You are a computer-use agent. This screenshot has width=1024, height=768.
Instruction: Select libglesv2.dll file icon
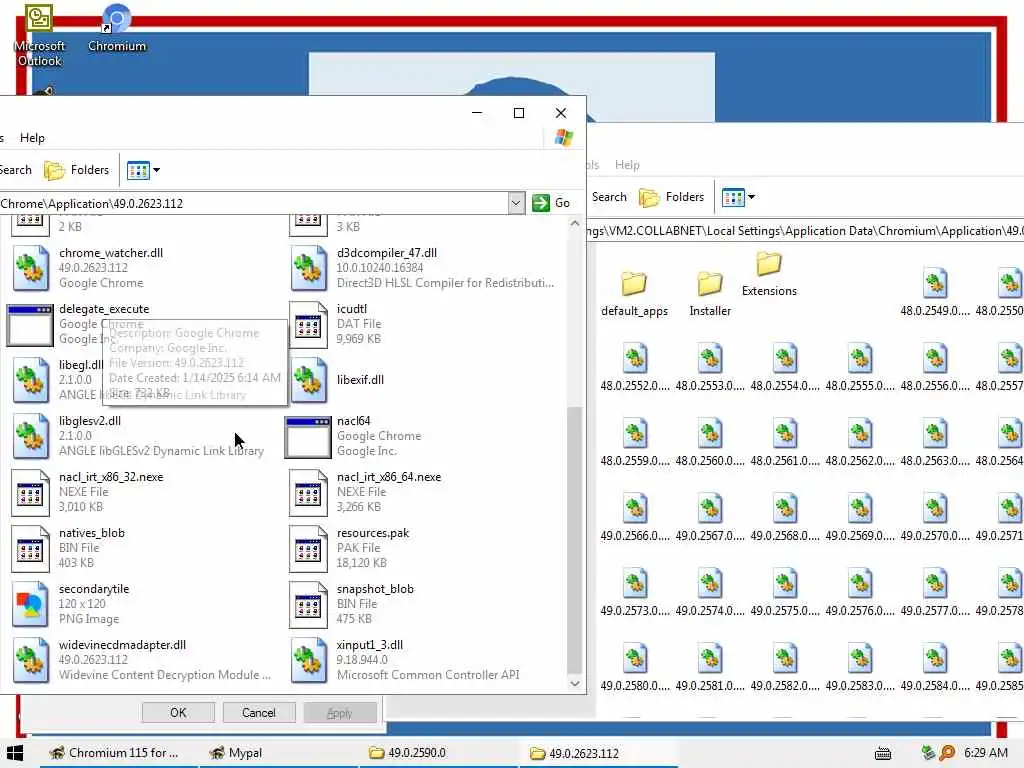(31, 436)
